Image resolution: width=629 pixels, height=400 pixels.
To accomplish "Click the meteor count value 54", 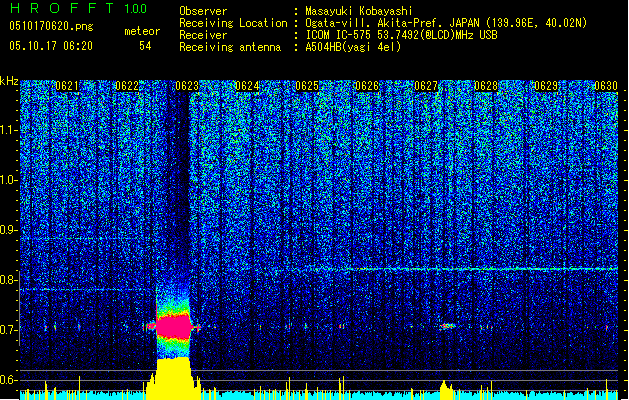I will (x=145, y=46).
